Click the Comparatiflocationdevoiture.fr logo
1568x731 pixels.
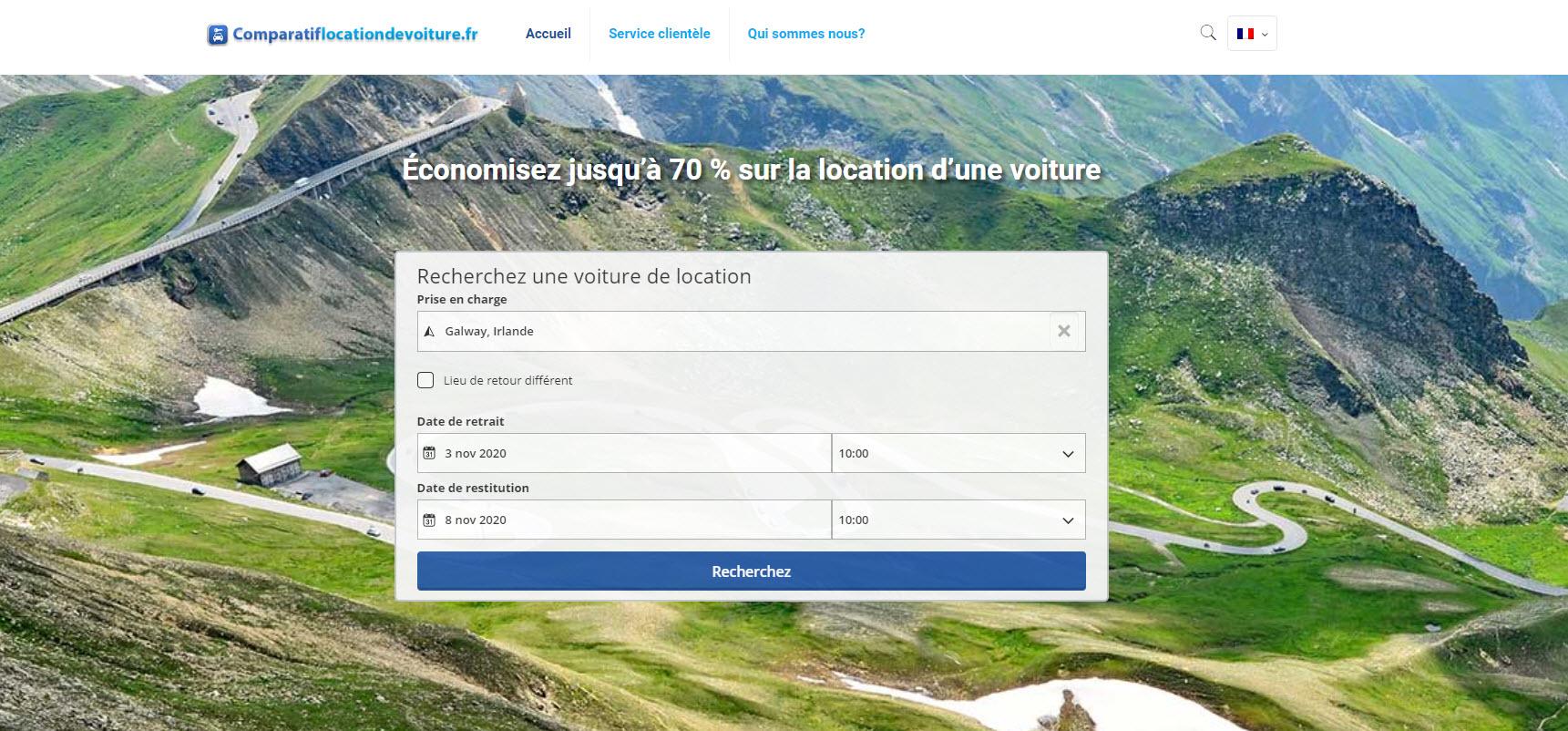tap(343, 35)
